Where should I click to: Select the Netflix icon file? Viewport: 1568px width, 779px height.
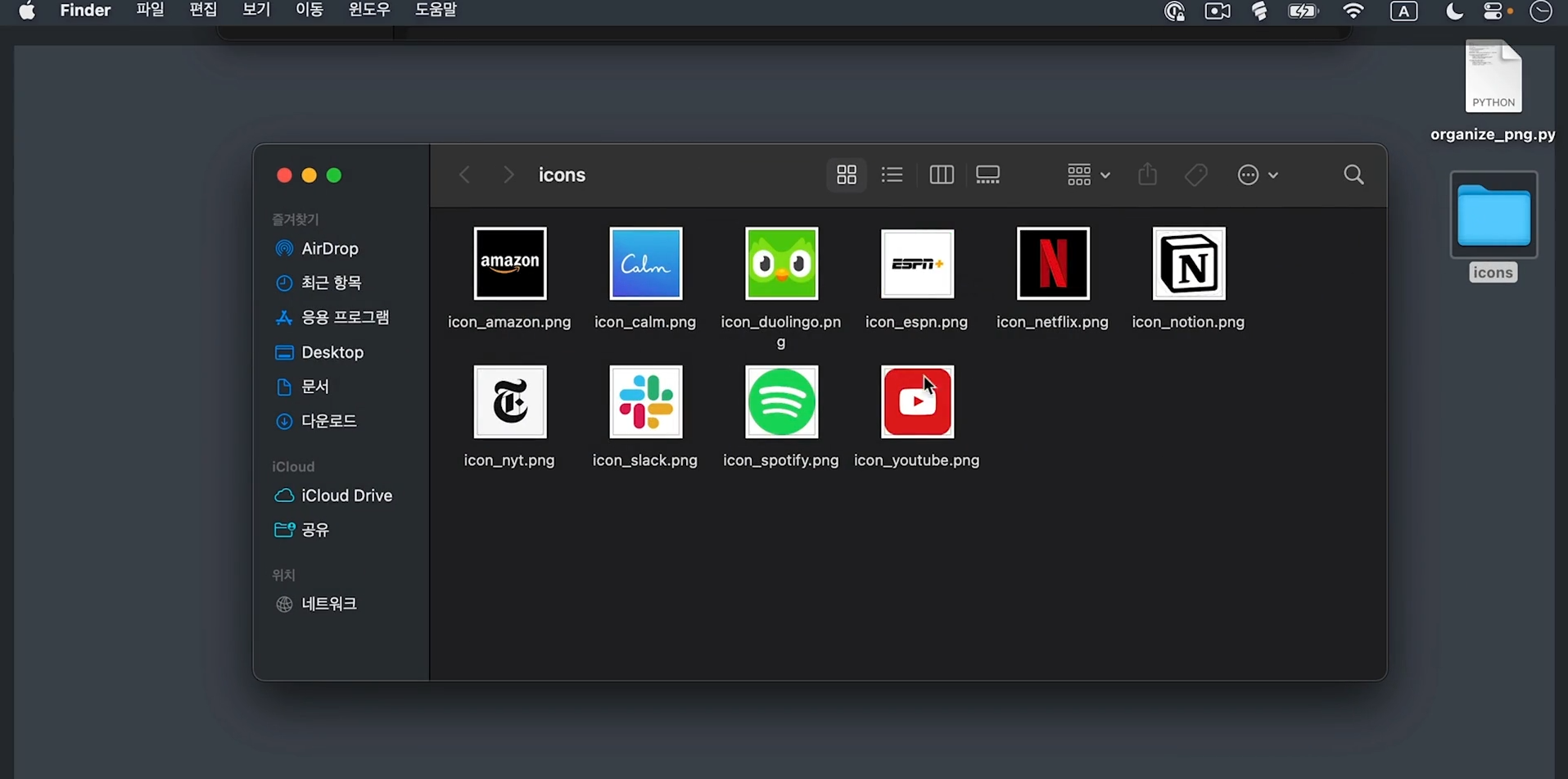(x=1053, y=264)
